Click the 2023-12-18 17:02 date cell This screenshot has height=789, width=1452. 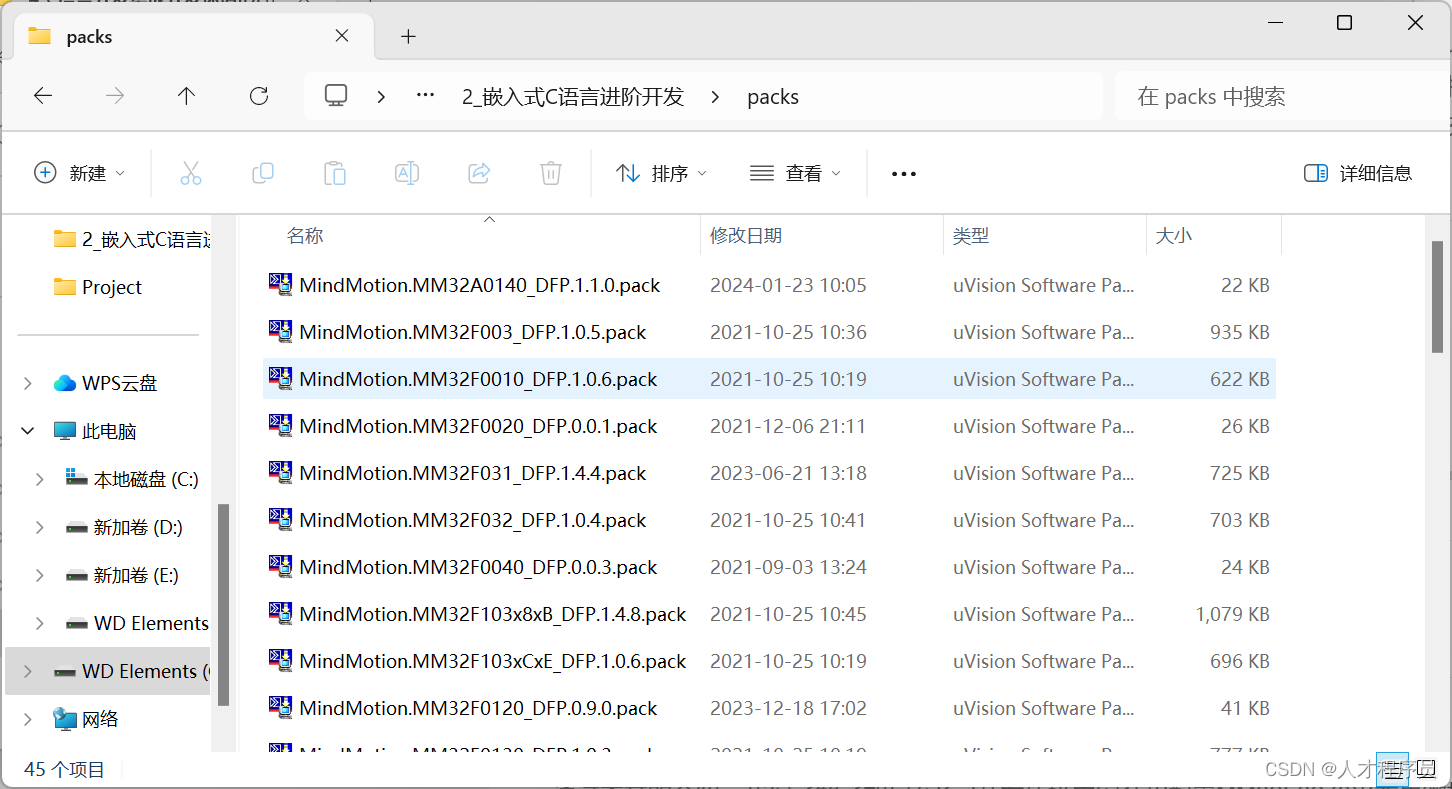pos(788,708)
